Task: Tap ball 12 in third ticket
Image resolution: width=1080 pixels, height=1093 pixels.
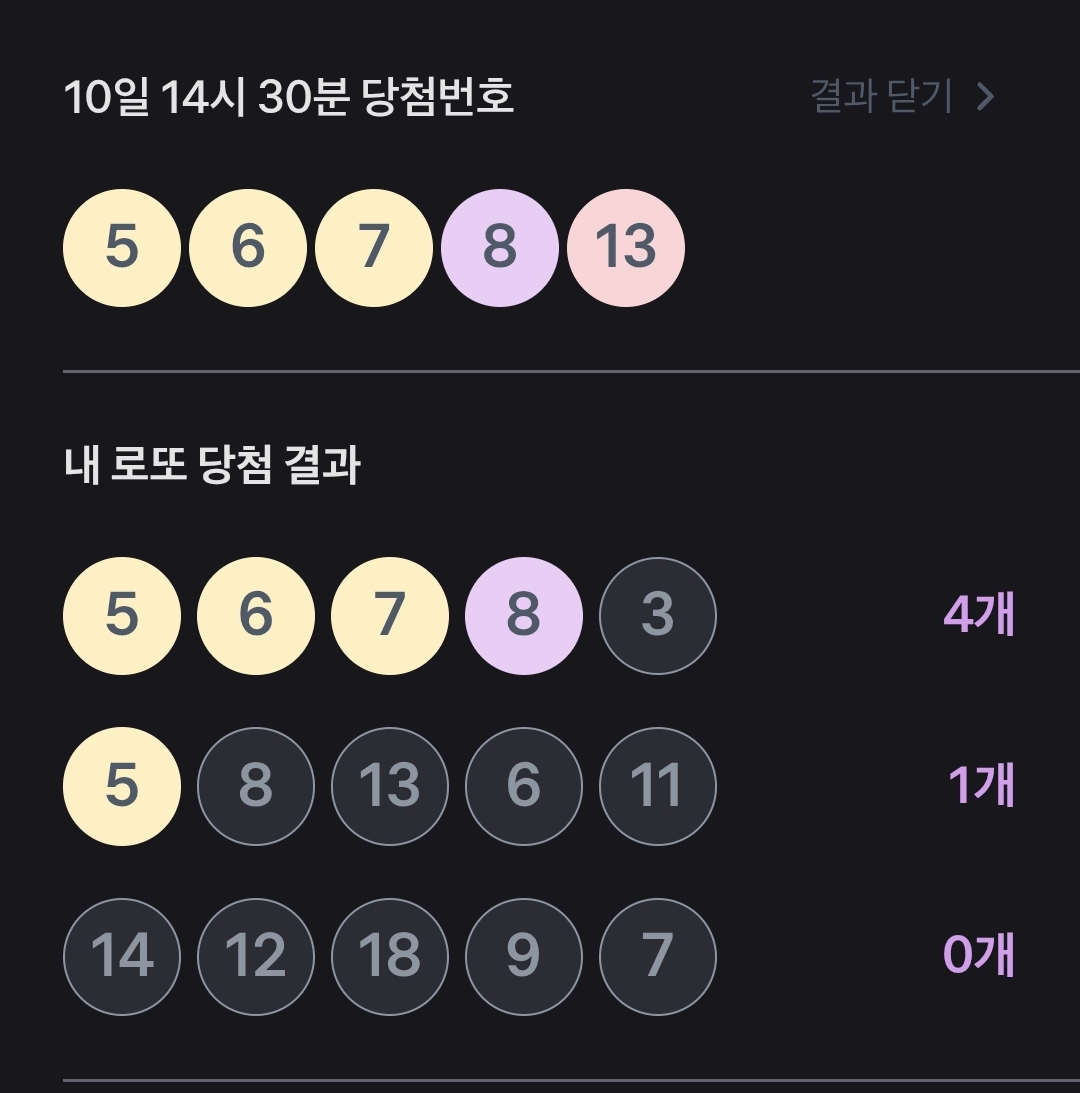Action: (x=256, y=956)
